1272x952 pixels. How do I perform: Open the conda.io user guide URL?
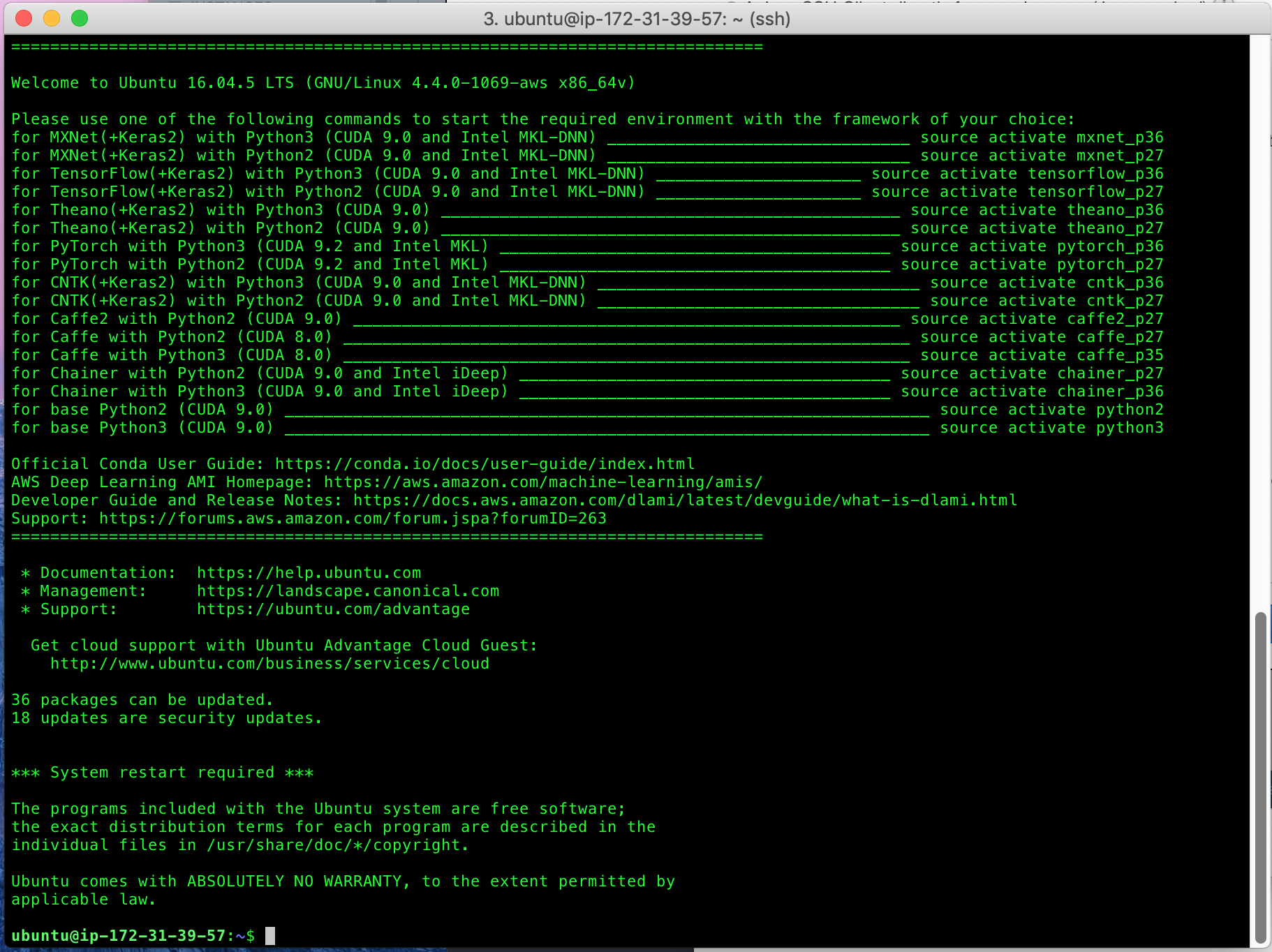click(x=485, y=464)
